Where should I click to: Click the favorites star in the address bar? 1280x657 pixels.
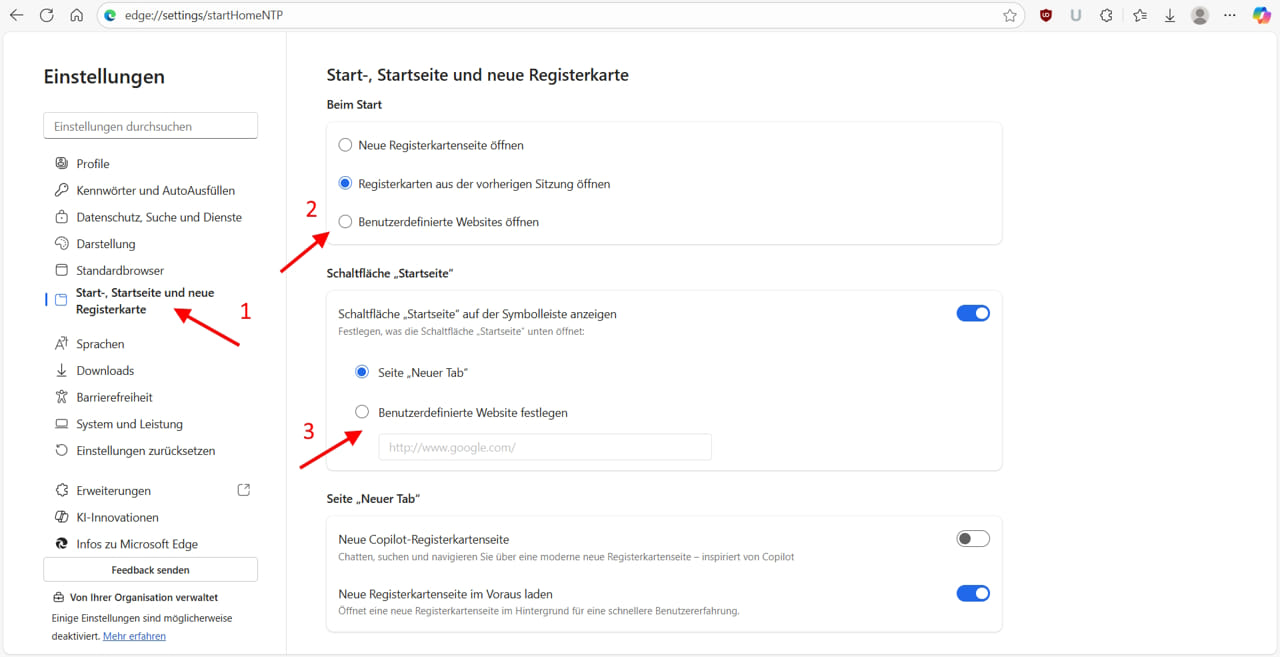[x=1010, y=15]
